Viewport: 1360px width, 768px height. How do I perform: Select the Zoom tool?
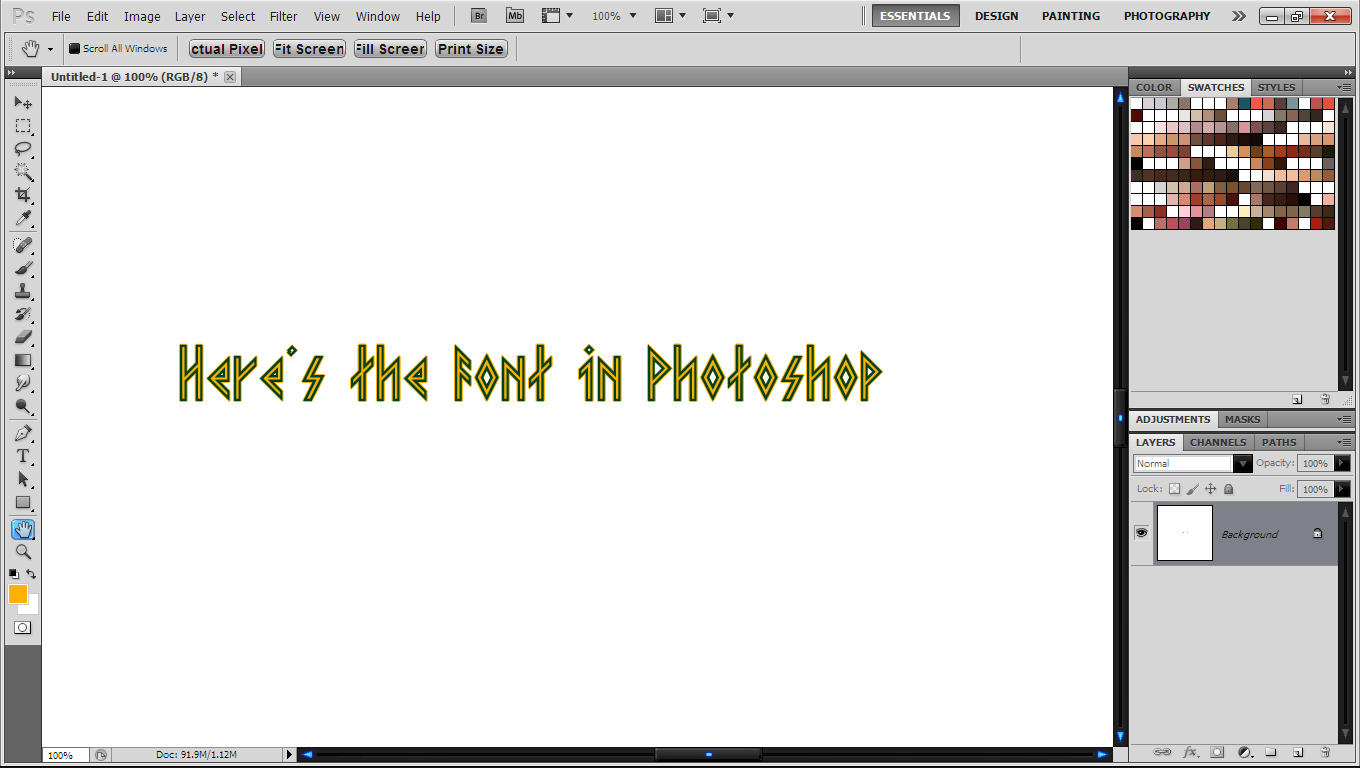point(22,552)
